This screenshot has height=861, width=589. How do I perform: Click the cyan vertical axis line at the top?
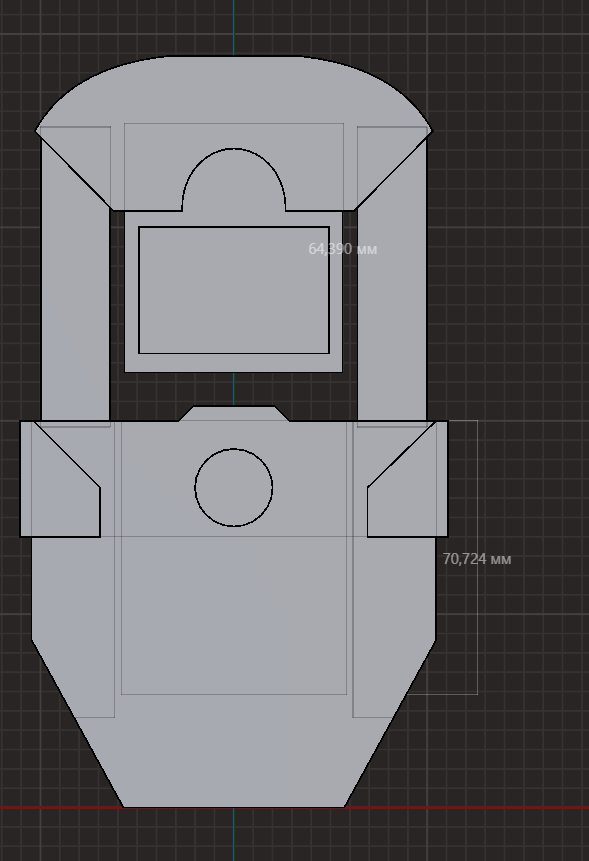(x=234, y=27)
